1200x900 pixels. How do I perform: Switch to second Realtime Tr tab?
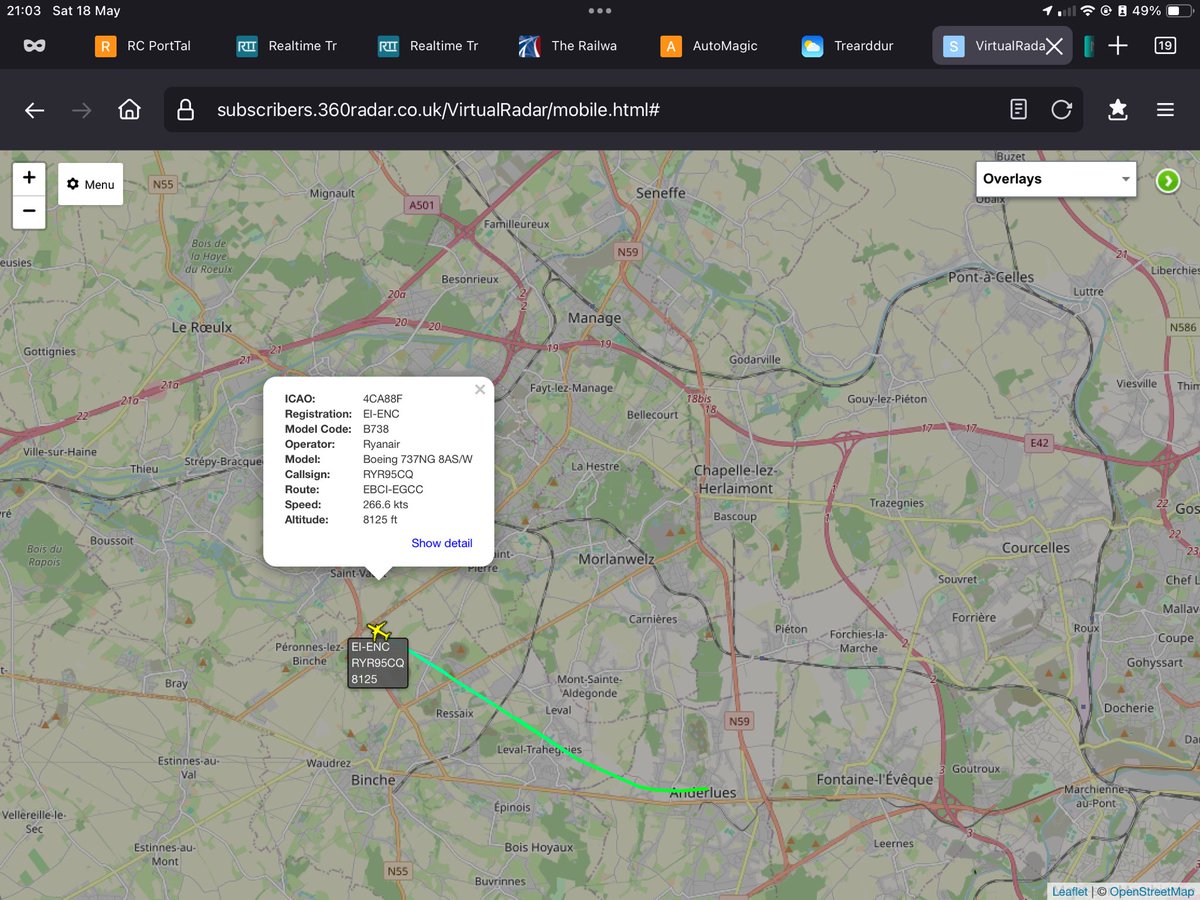tap(428, 46)
